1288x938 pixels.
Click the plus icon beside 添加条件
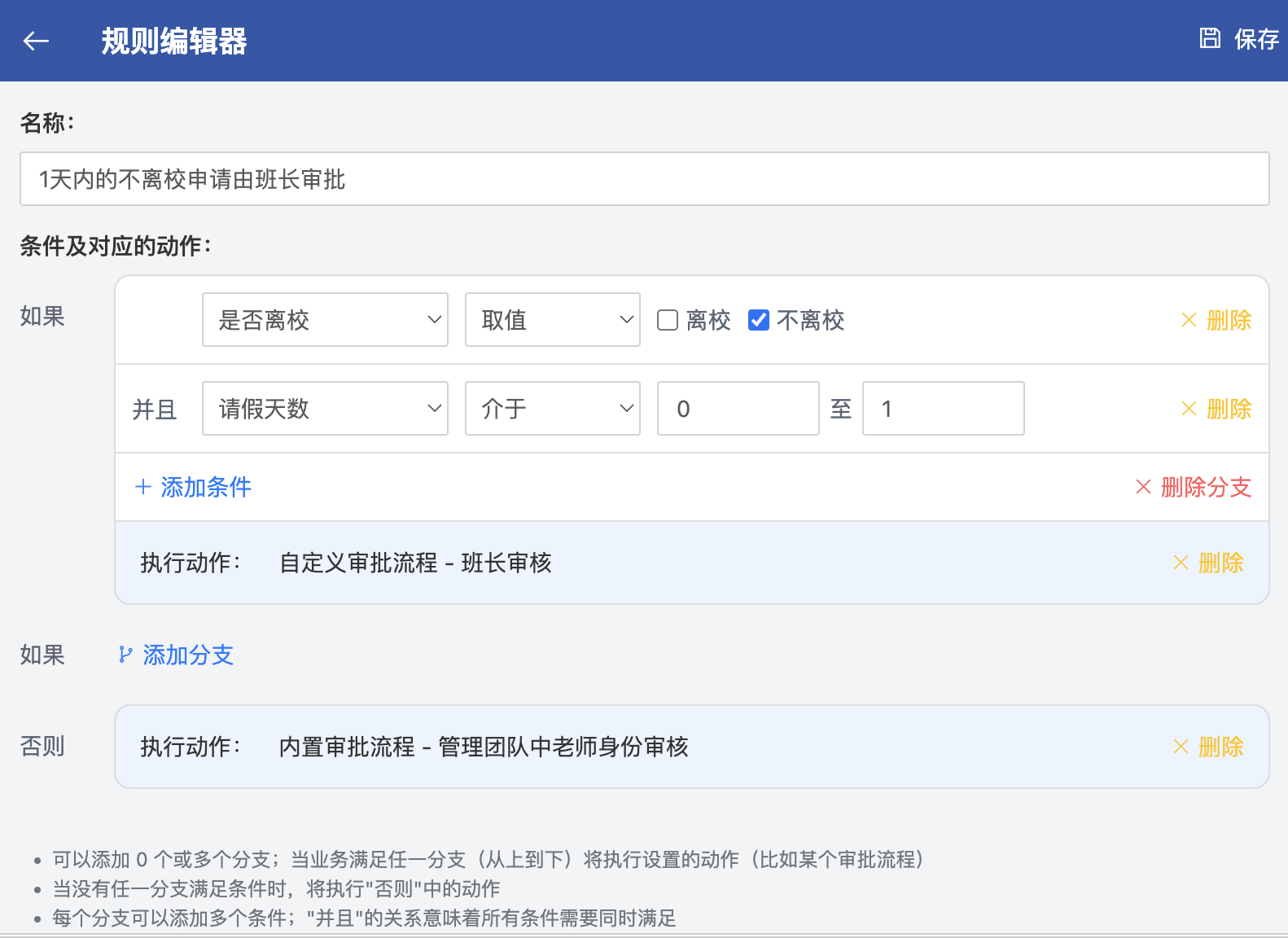[x=143, y=487]
